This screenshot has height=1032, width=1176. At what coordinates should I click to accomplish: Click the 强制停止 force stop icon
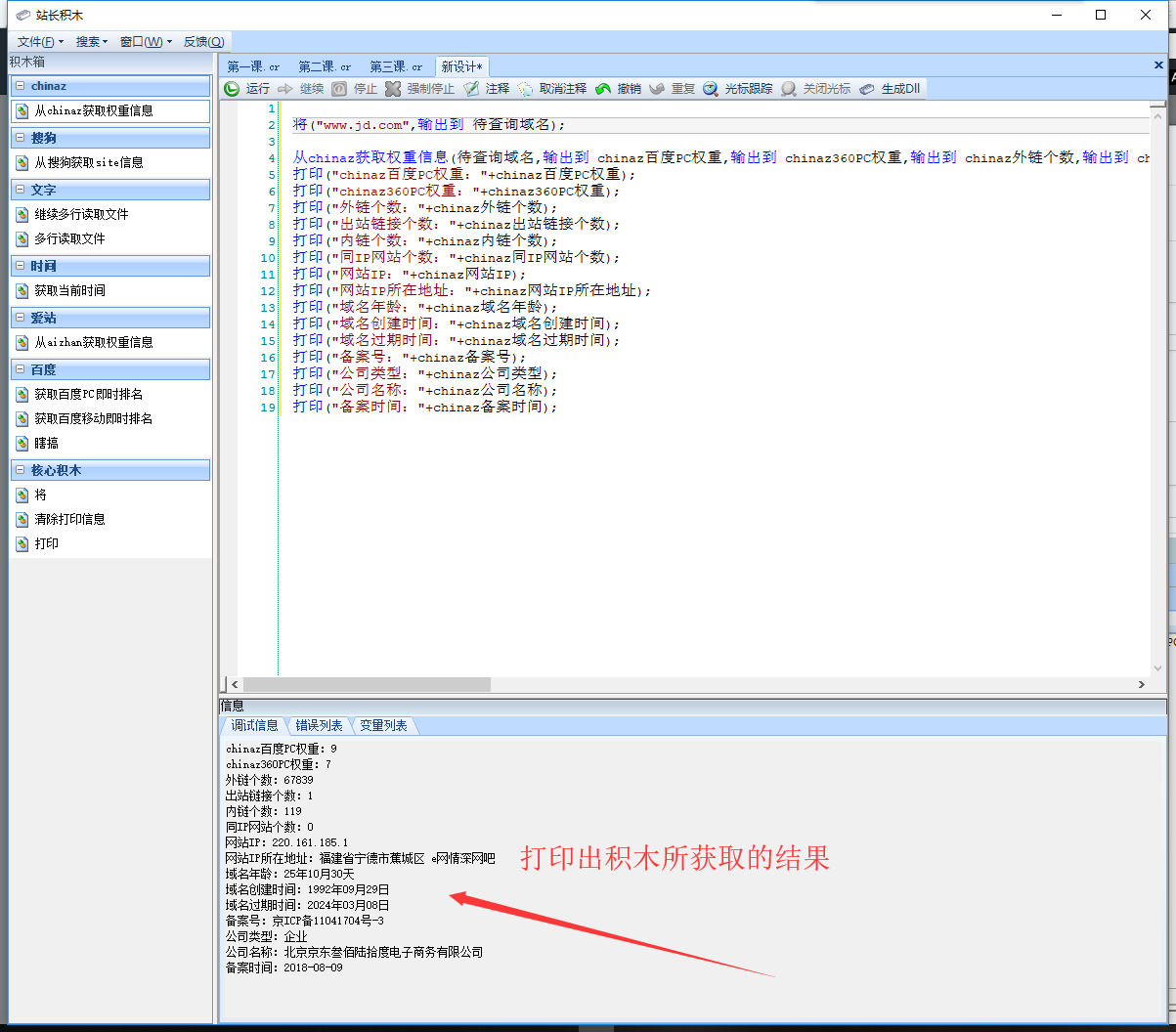click(x=393, y=89)
